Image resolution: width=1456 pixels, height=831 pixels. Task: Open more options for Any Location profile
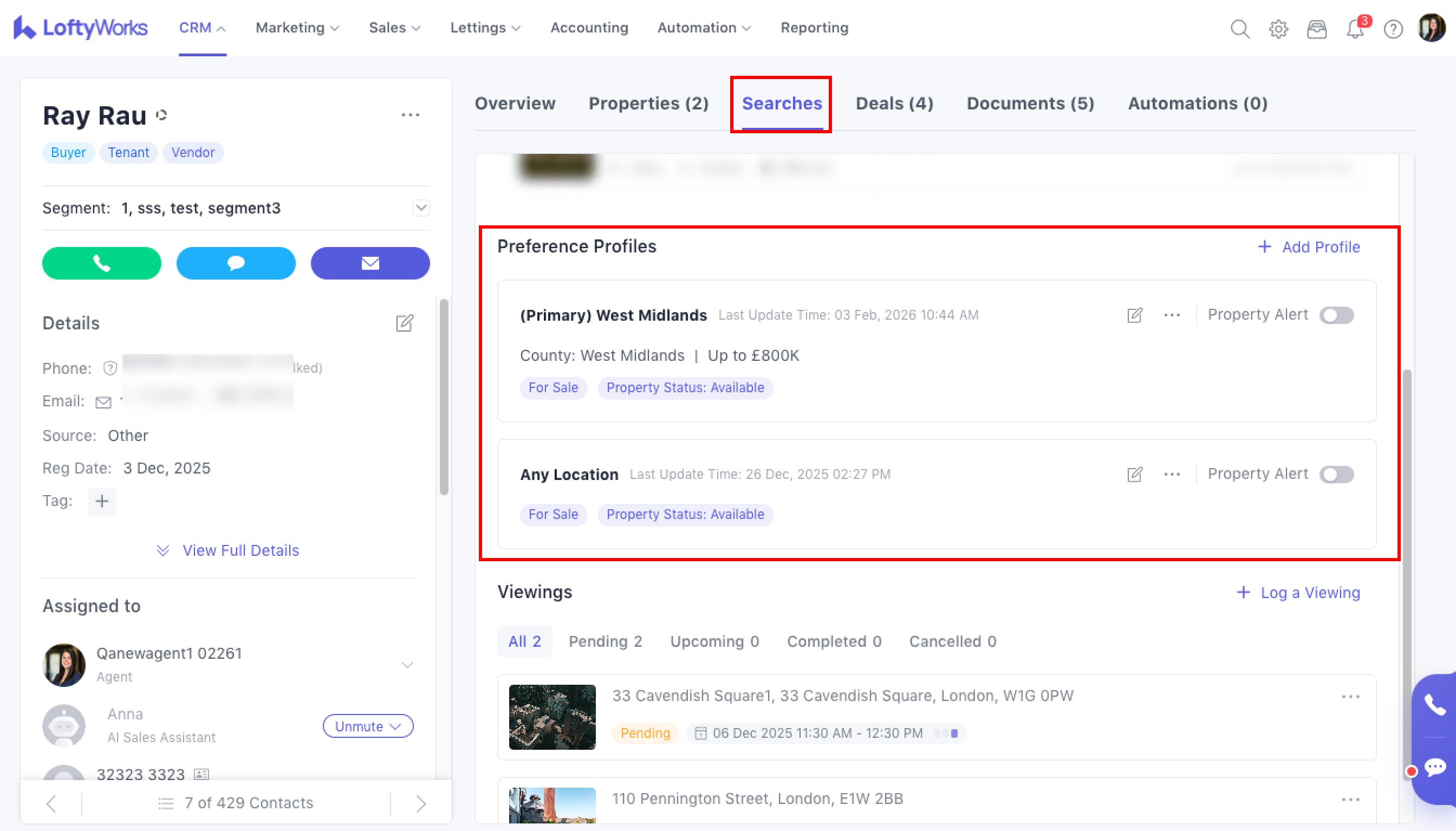[x=1172, y=475]
